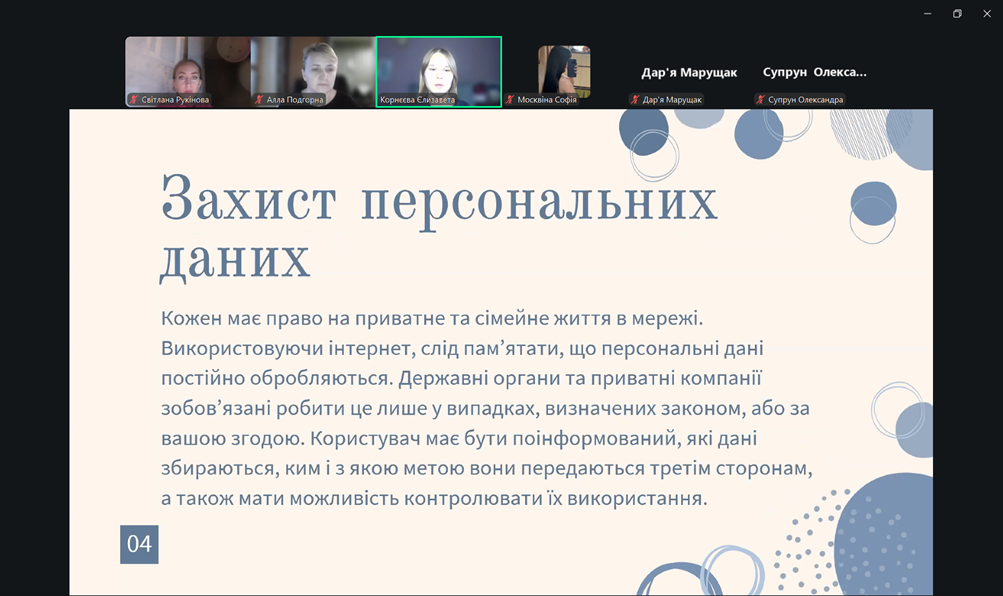Screen dimensions: 1003x596
Task: Click the large Дар'я Марущак name tile
Action: 689,72
